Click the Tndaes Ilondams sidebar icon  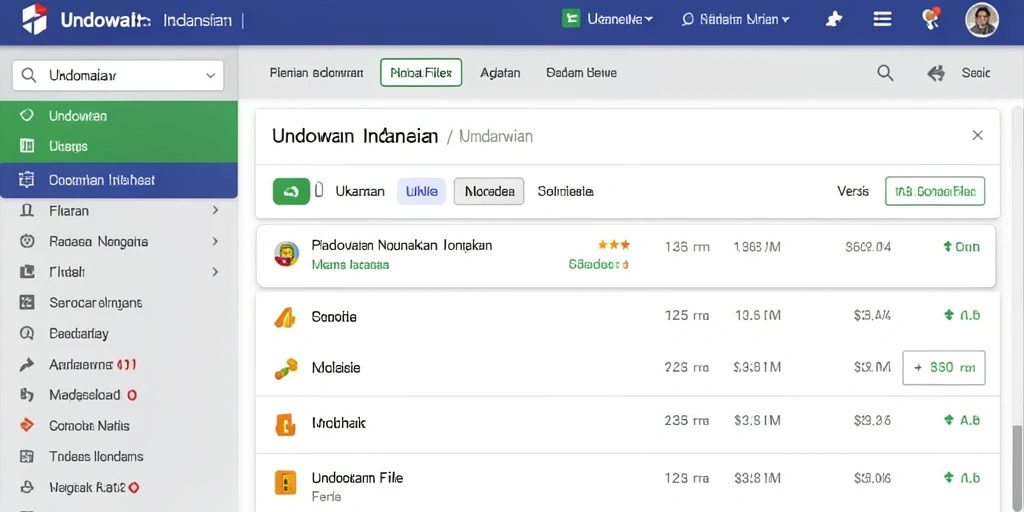[27, 456]
